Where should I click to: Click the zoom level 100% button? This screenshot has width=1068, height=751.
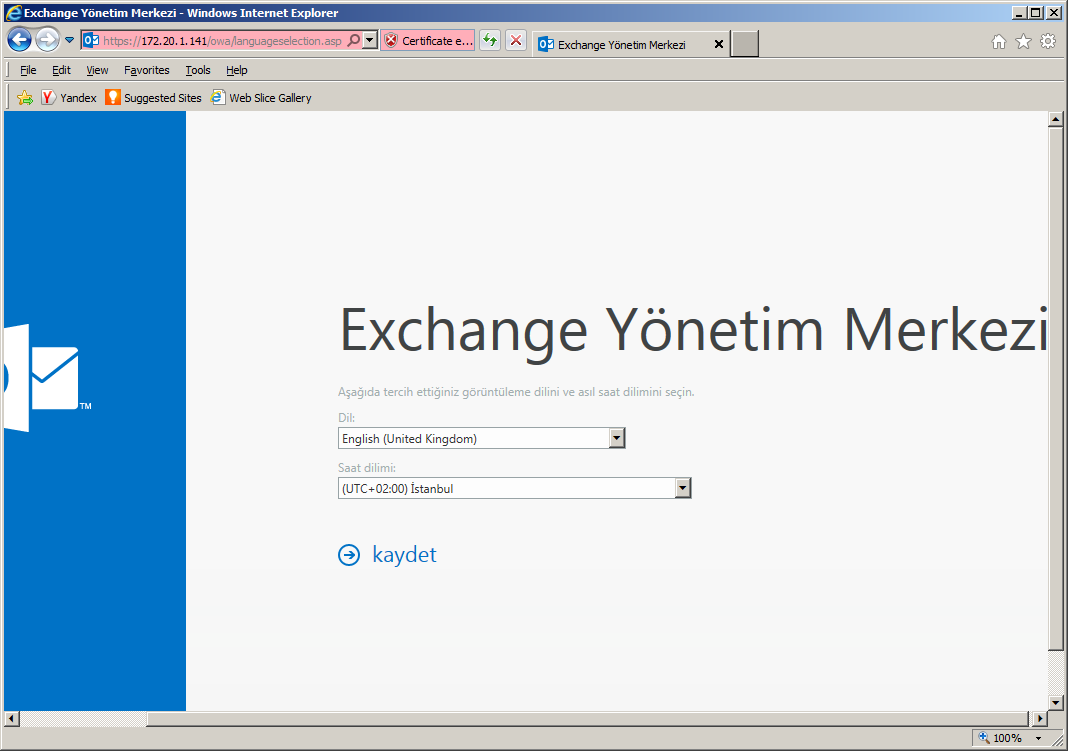1000,737
